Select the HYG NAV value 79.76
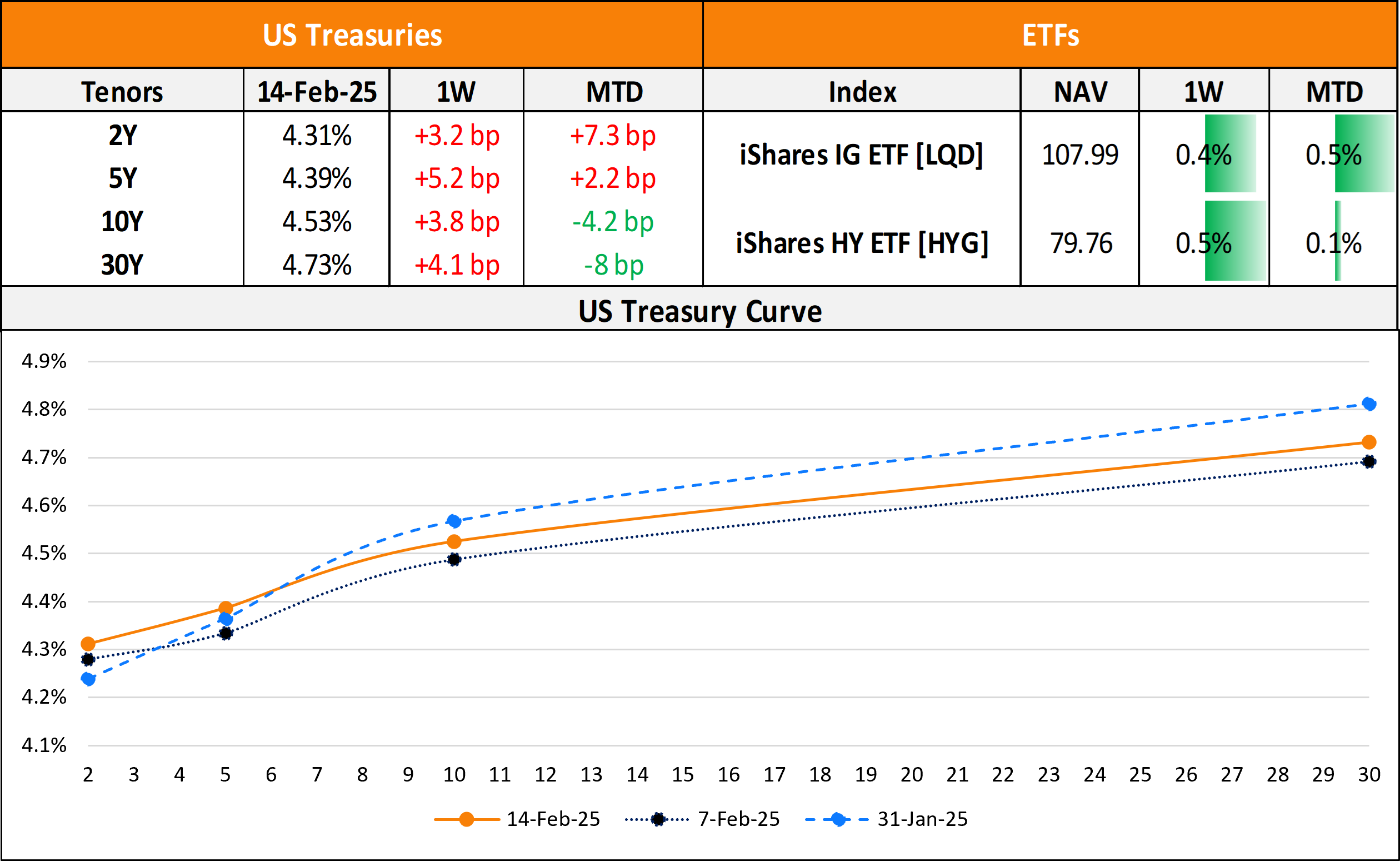Viewport: 1400px width, 861px height. (1081, 243)
